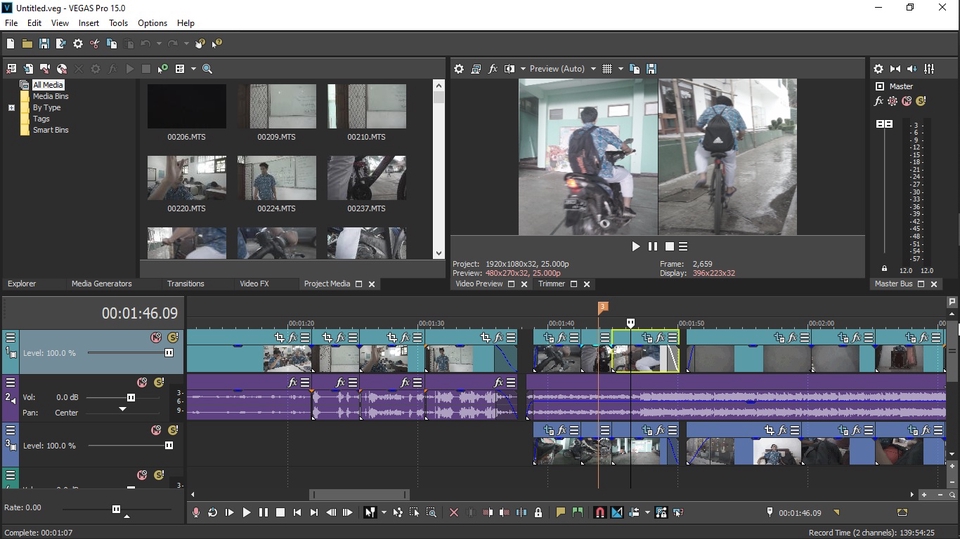Select the 00224.MTS media thumbnail
The width and height of the screenshot is (960, 539).
(x=277, y=178)
